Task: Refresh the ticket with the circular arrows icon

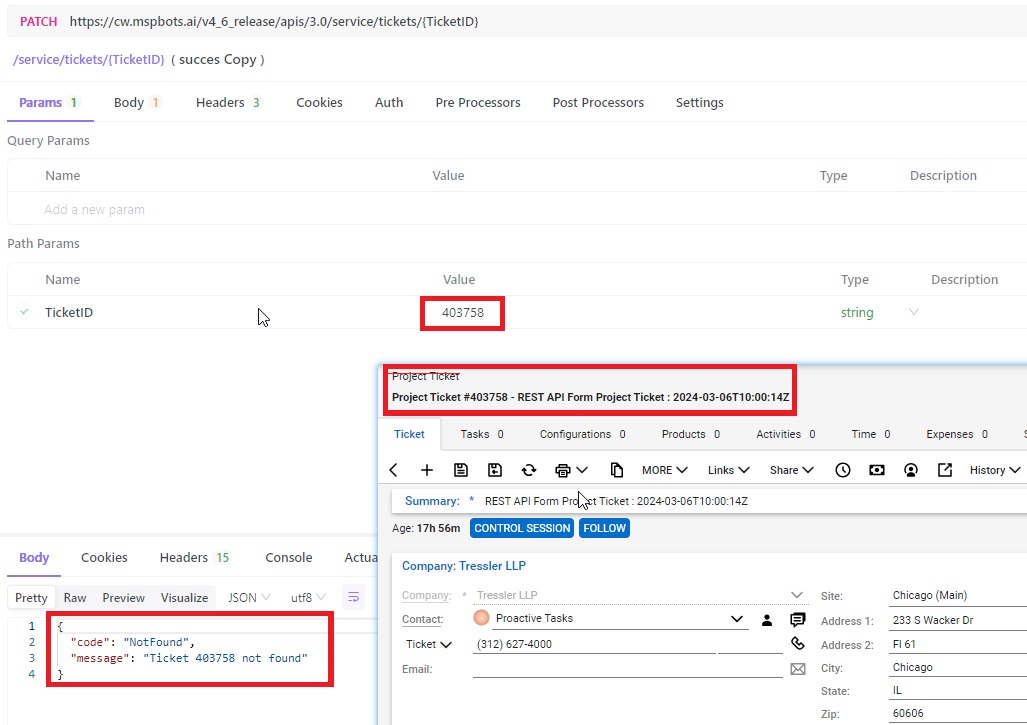Action: pyautogui.click(x=529, y=470)
